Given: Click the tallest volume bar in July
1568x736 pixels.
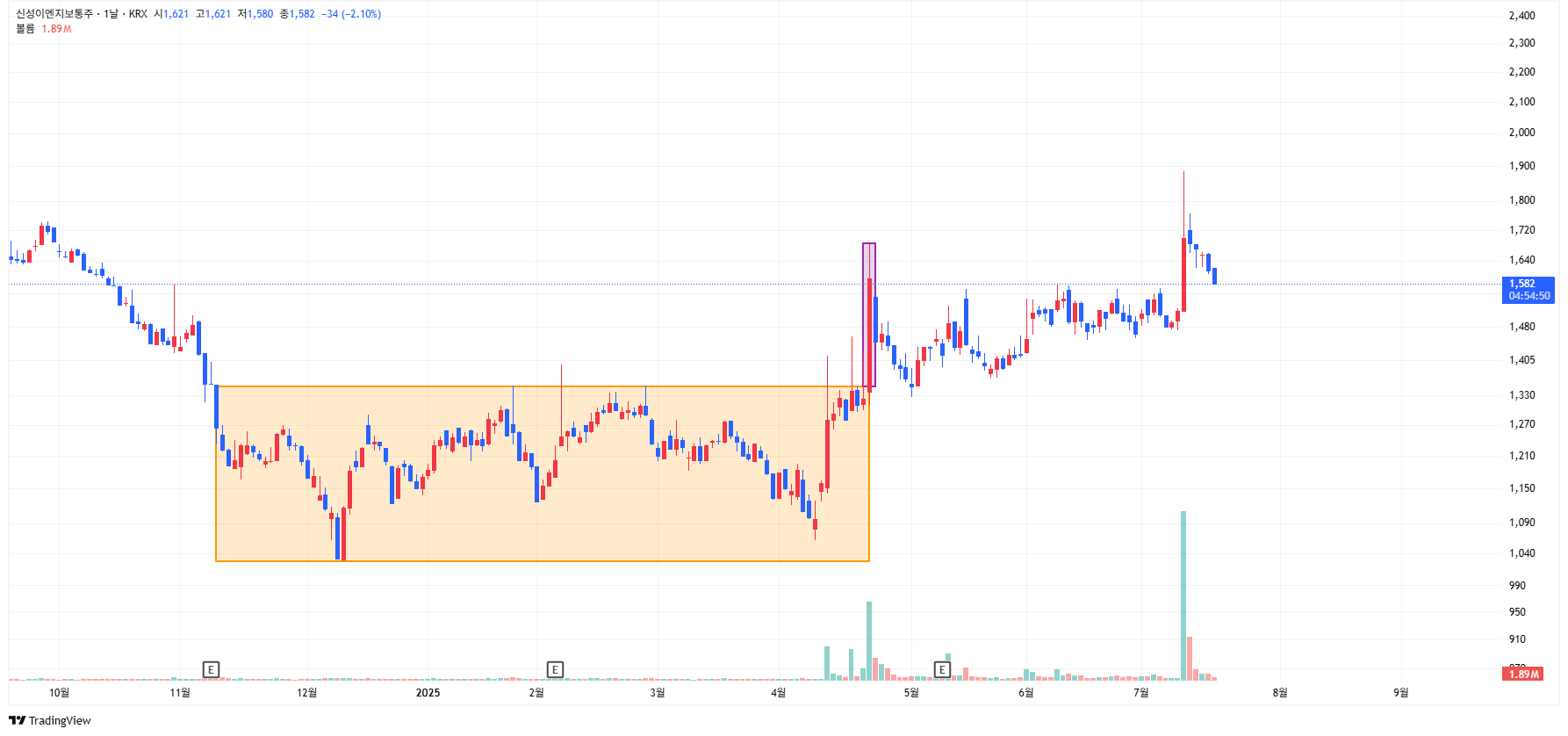Looking at the screenshot, I should click(1183, 595).
